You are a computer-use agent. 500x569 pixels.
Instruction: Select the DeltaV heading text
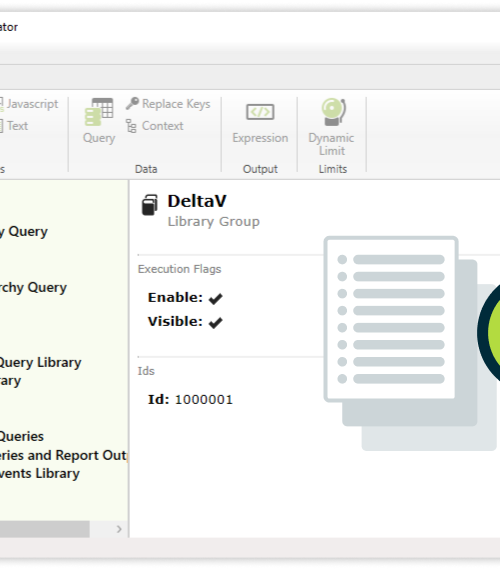(197, 201)
